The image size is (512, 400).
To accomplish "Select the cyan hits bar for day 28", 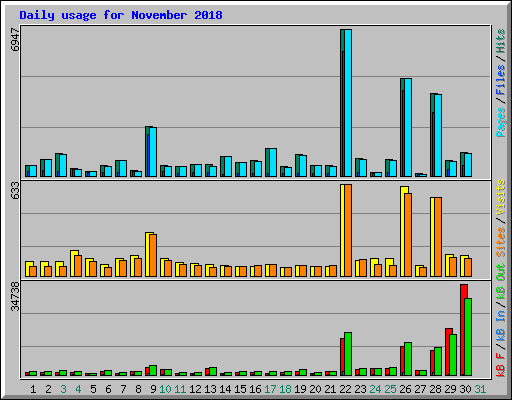I will point(438,135).
